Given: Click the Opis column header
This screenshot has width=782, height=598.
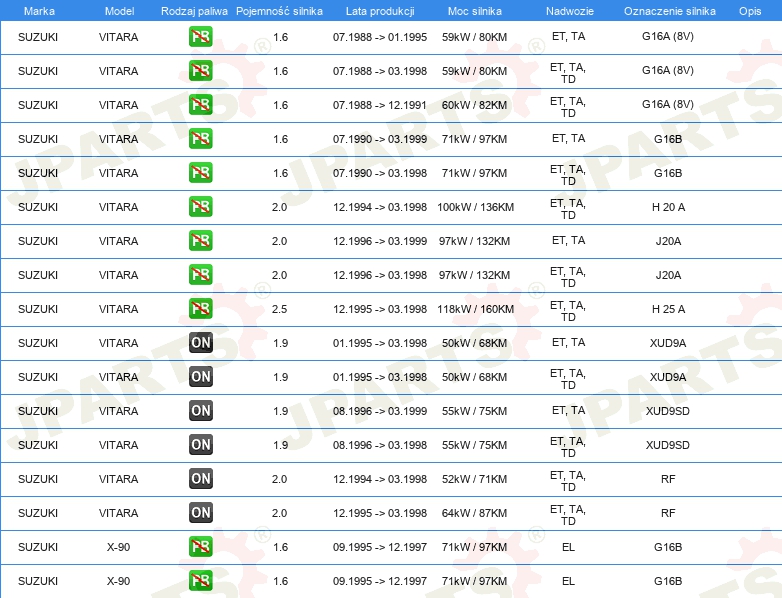Looking at the screenshot, I should pyautogui.click(x=750, y=11).
